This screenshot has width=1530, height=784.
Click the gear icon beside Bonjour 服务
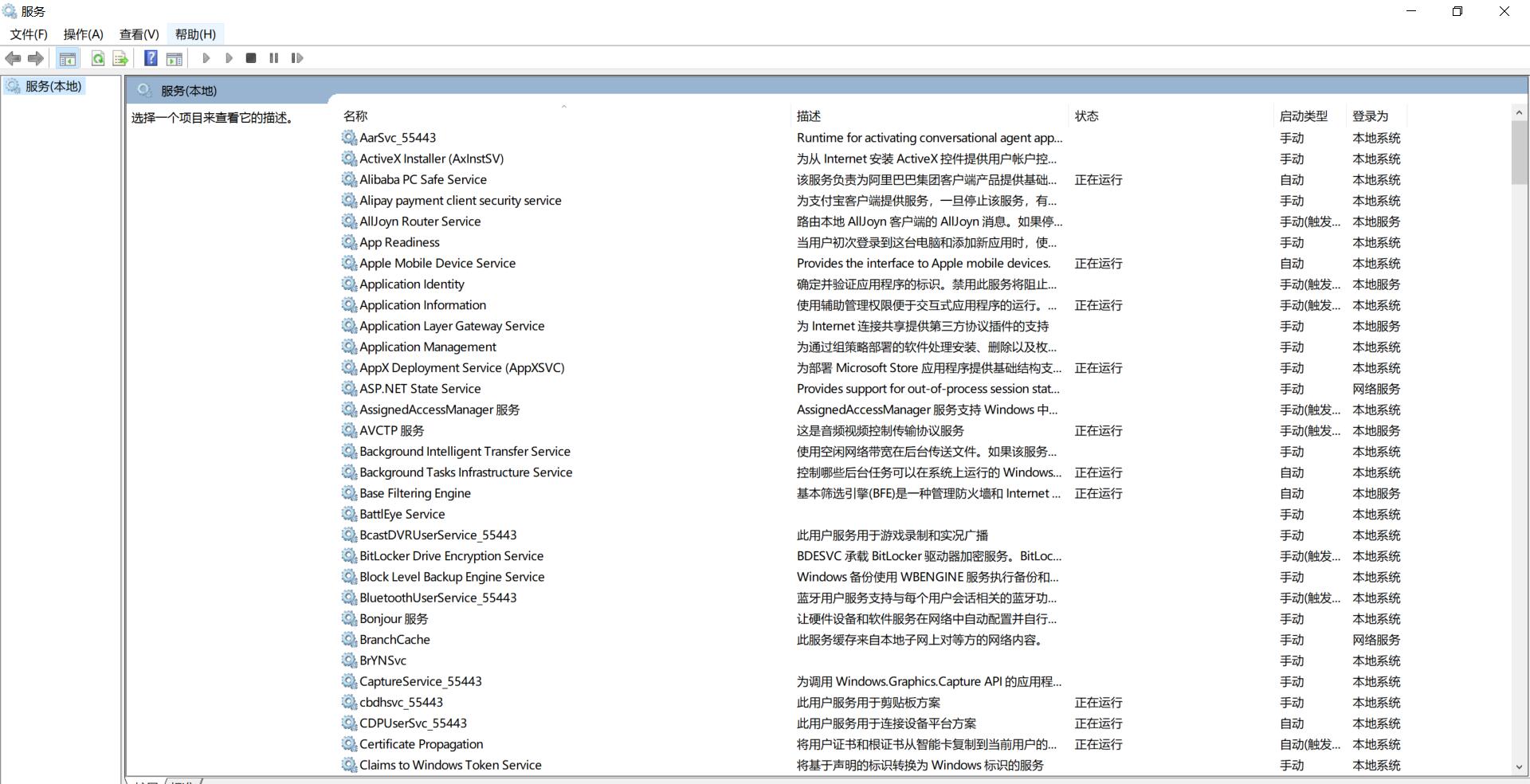tap(349, 618)
